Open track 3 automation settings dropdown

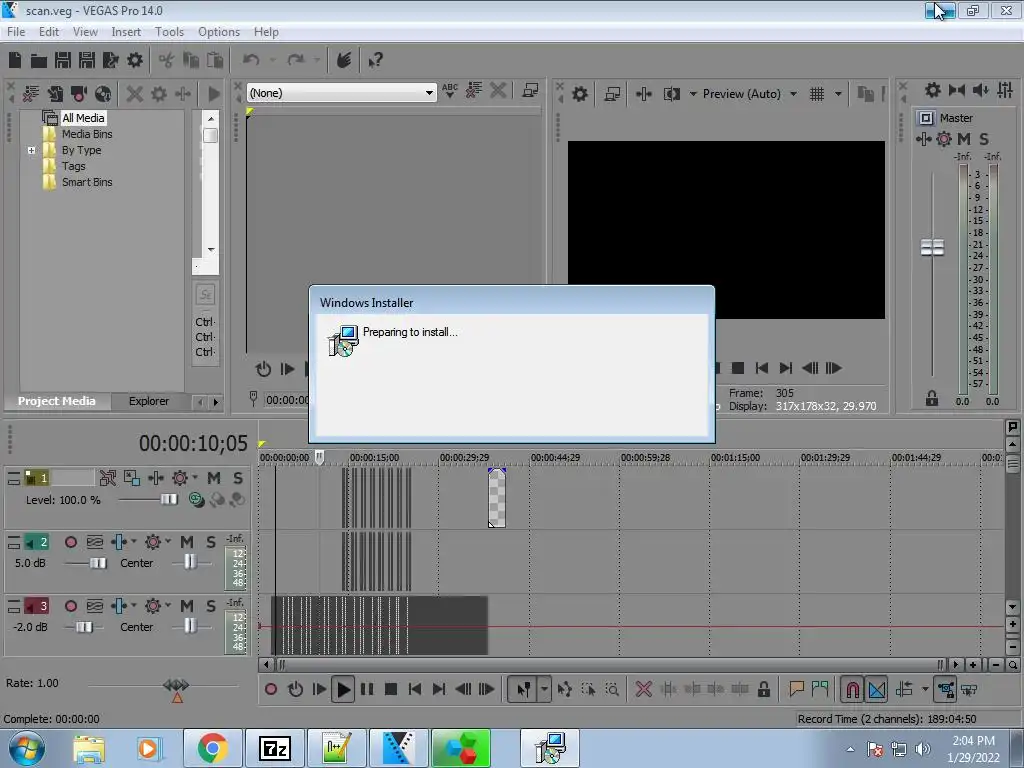pos(167,605)
